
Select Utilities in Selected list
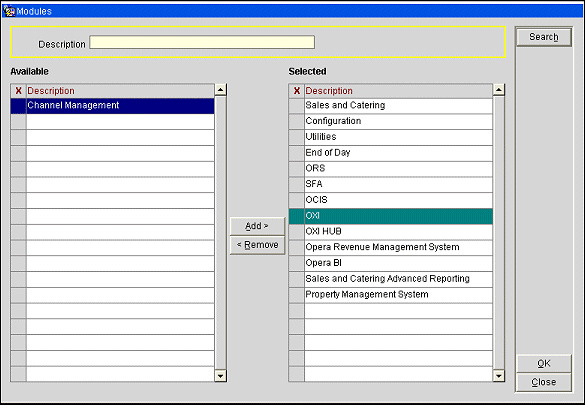(398, 137)
